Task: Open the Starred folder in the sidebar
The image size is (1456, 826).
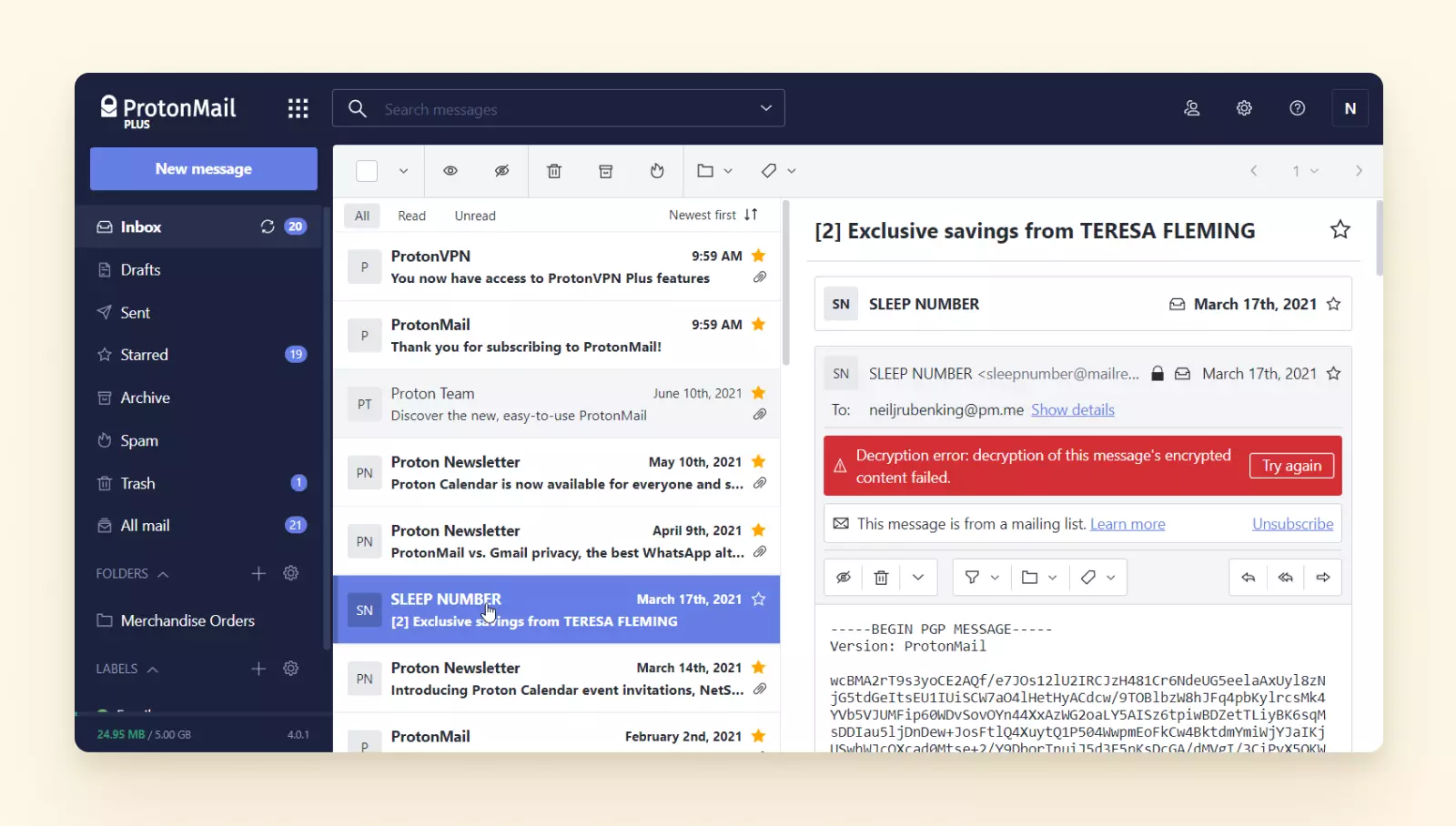Action: [x=145, y=355]
